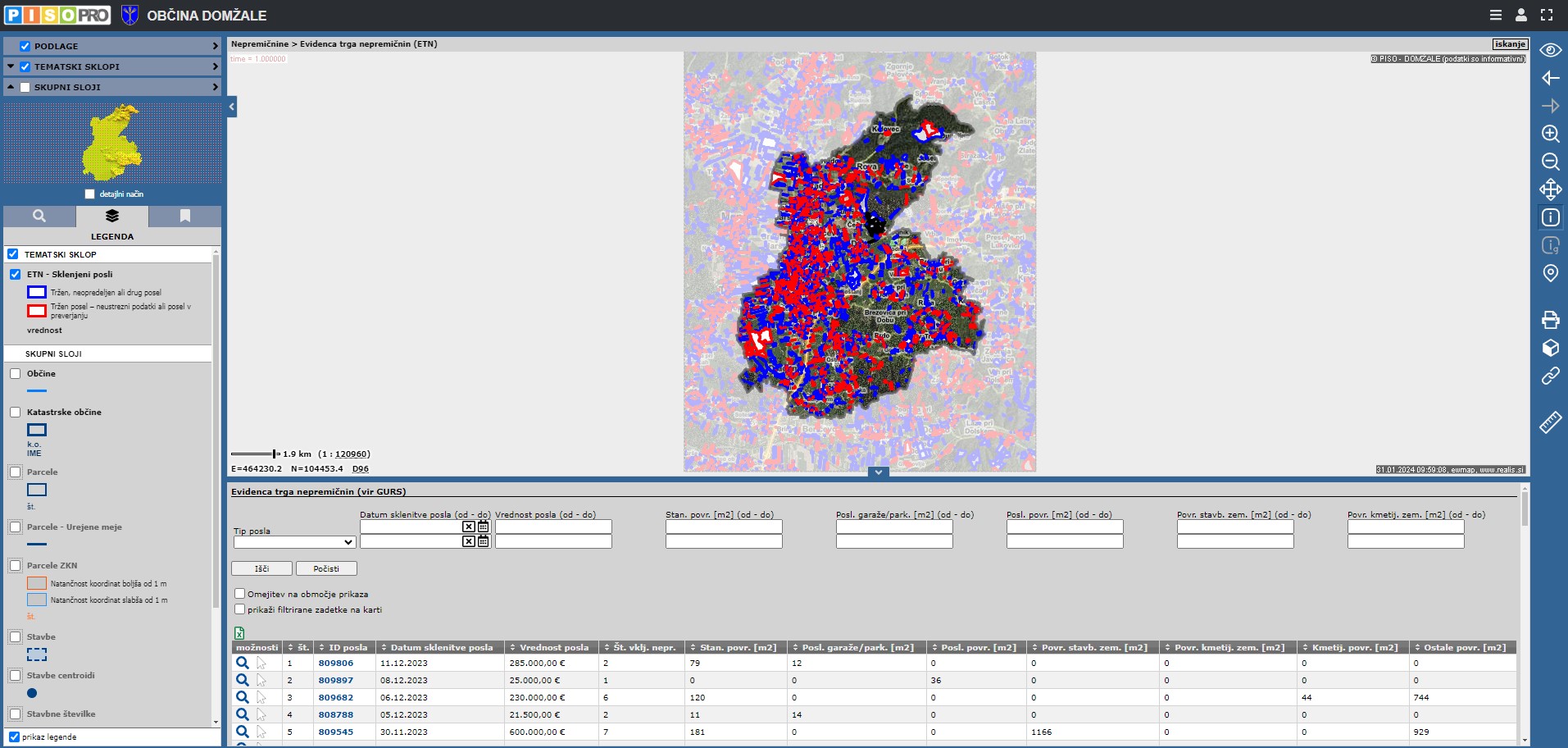Export table to Excel icon
This screenshot has height=748, width=1568.
pos(239,633)
